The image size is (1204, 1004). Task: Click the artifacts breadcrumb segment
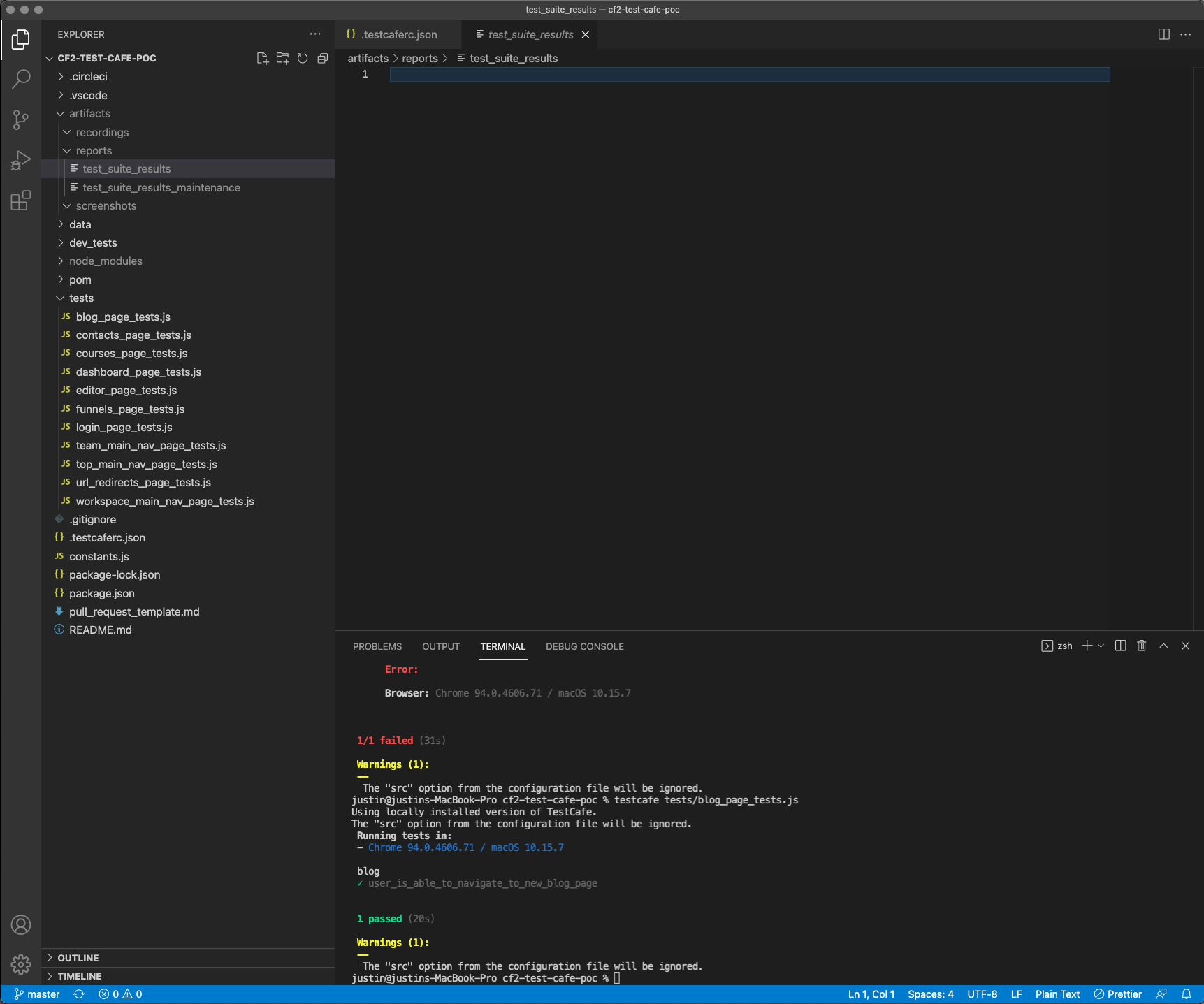point(368,59)
